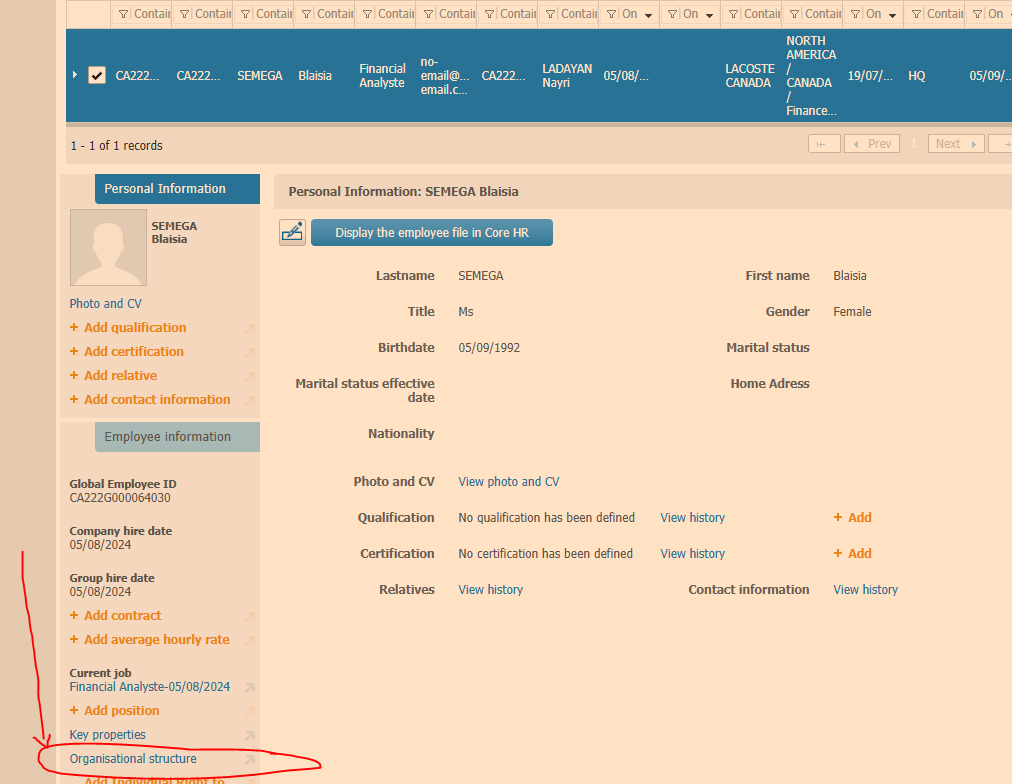Click Display the employee file in Core HR

(x=431, y=232)
